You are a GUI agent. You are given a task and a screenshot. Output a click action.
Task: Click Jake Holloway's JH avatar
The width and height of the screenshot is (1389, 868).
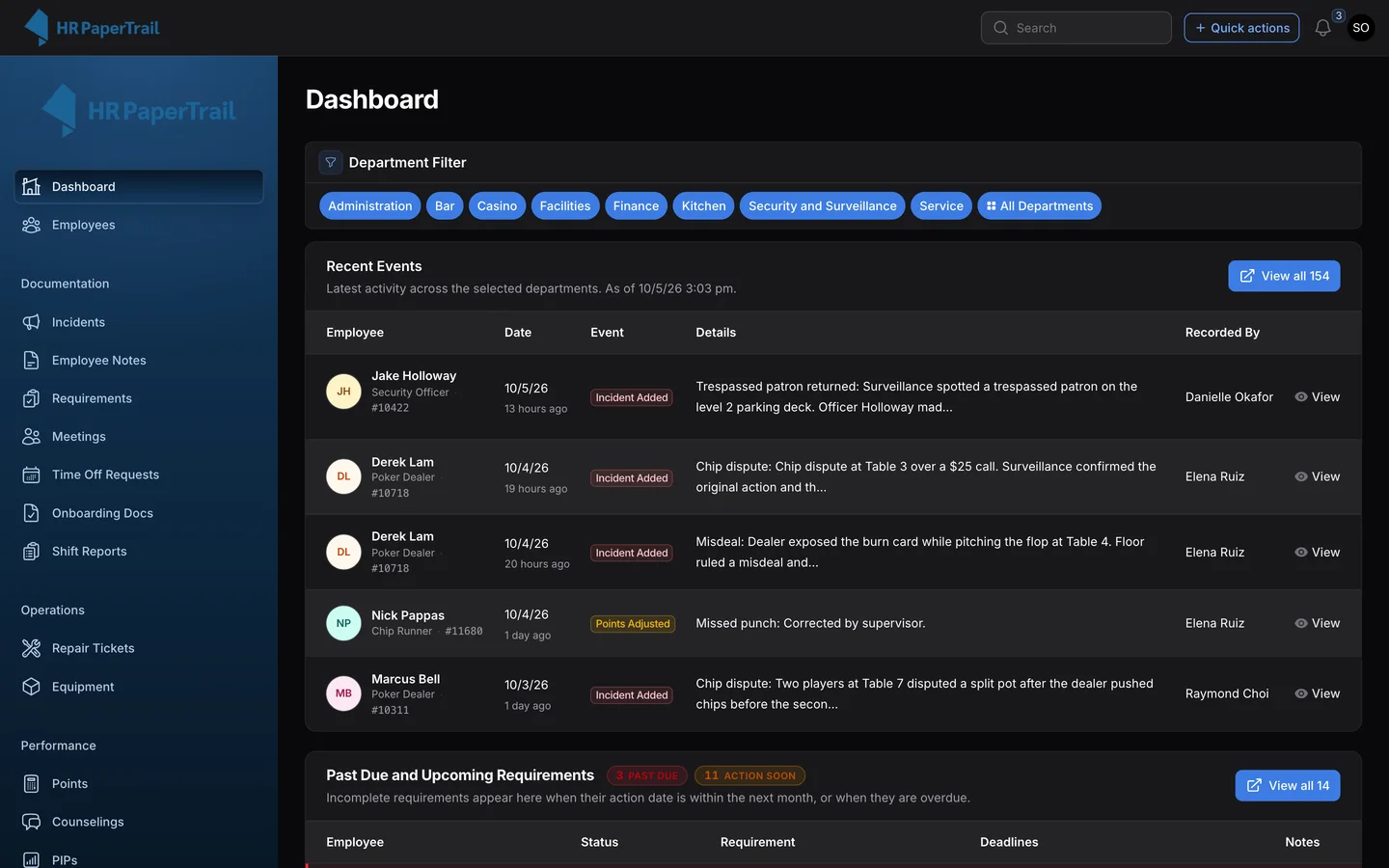343,392
